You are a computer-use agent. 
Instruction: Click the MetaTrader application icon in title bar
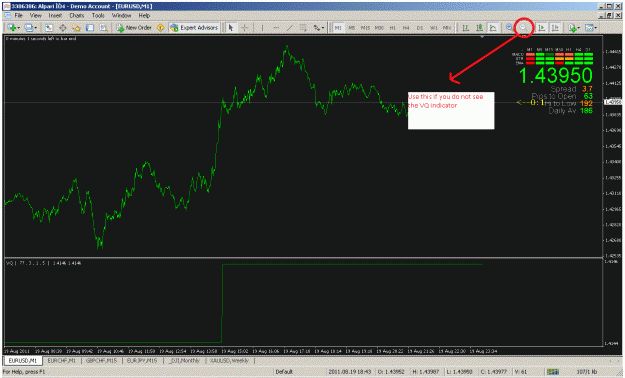pos(7,6)
